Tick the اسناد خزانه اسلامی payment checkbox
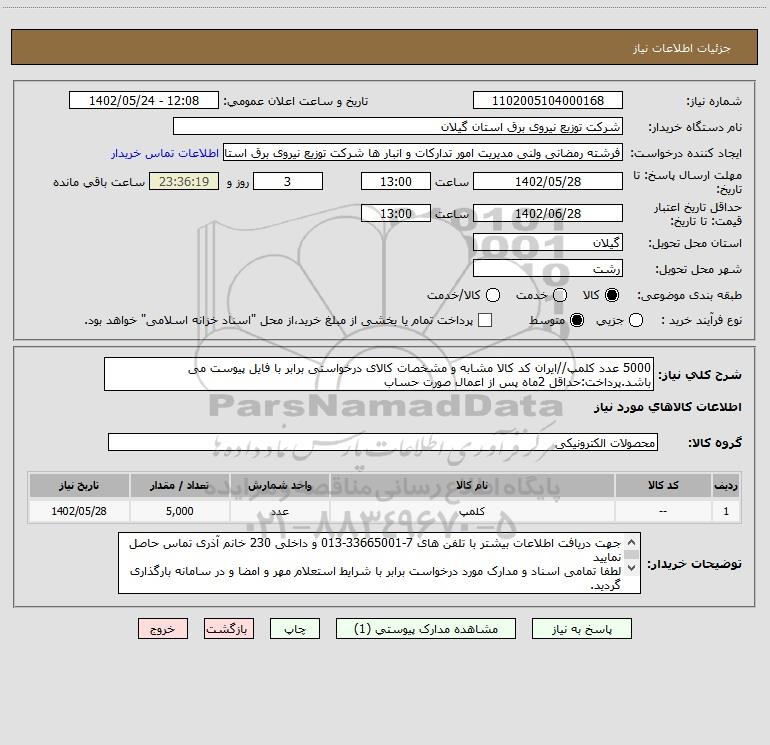 coord(485,320)
